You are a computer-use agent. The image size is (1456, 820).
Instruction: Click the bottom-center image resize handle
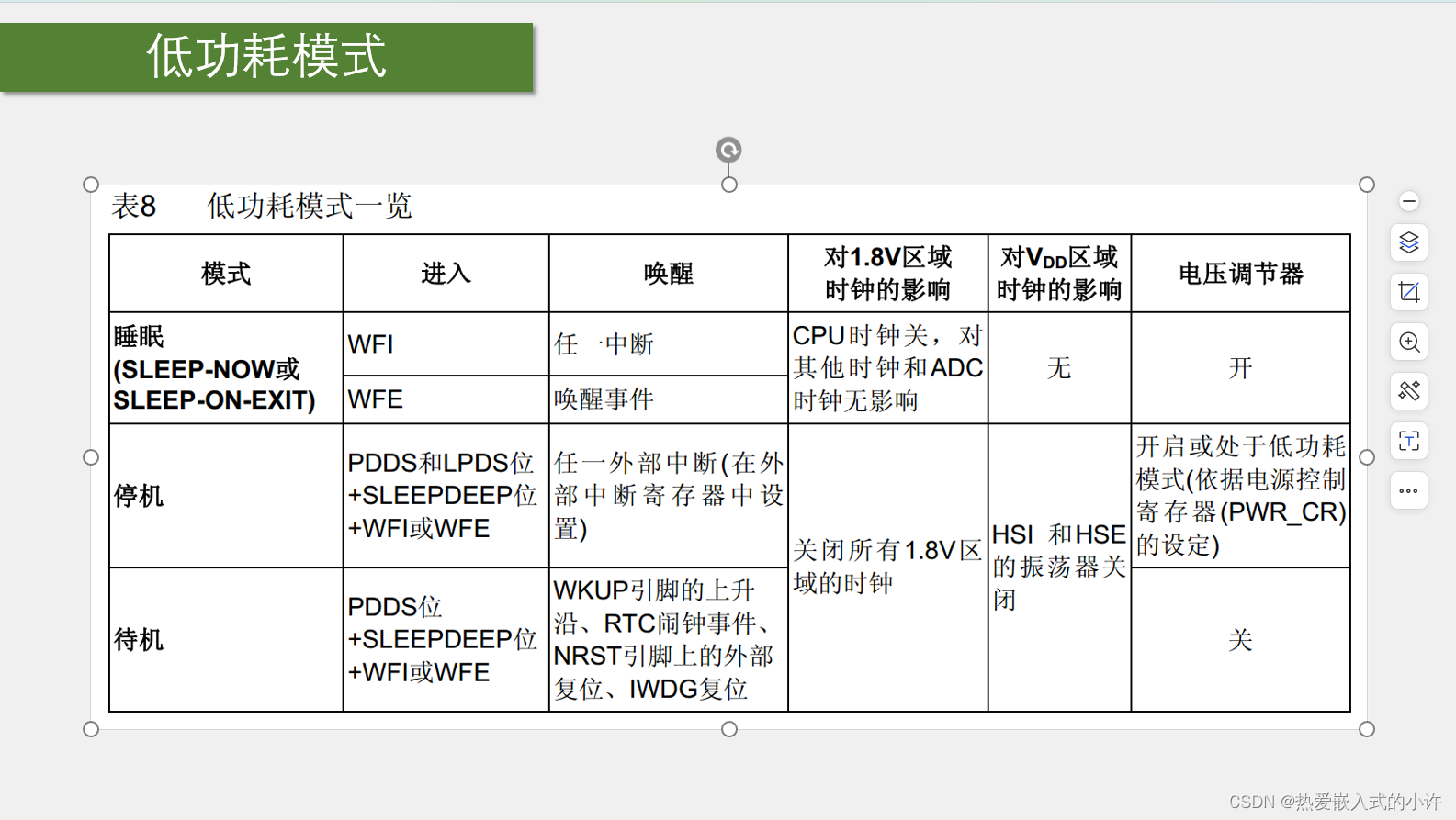coord(729,729)
